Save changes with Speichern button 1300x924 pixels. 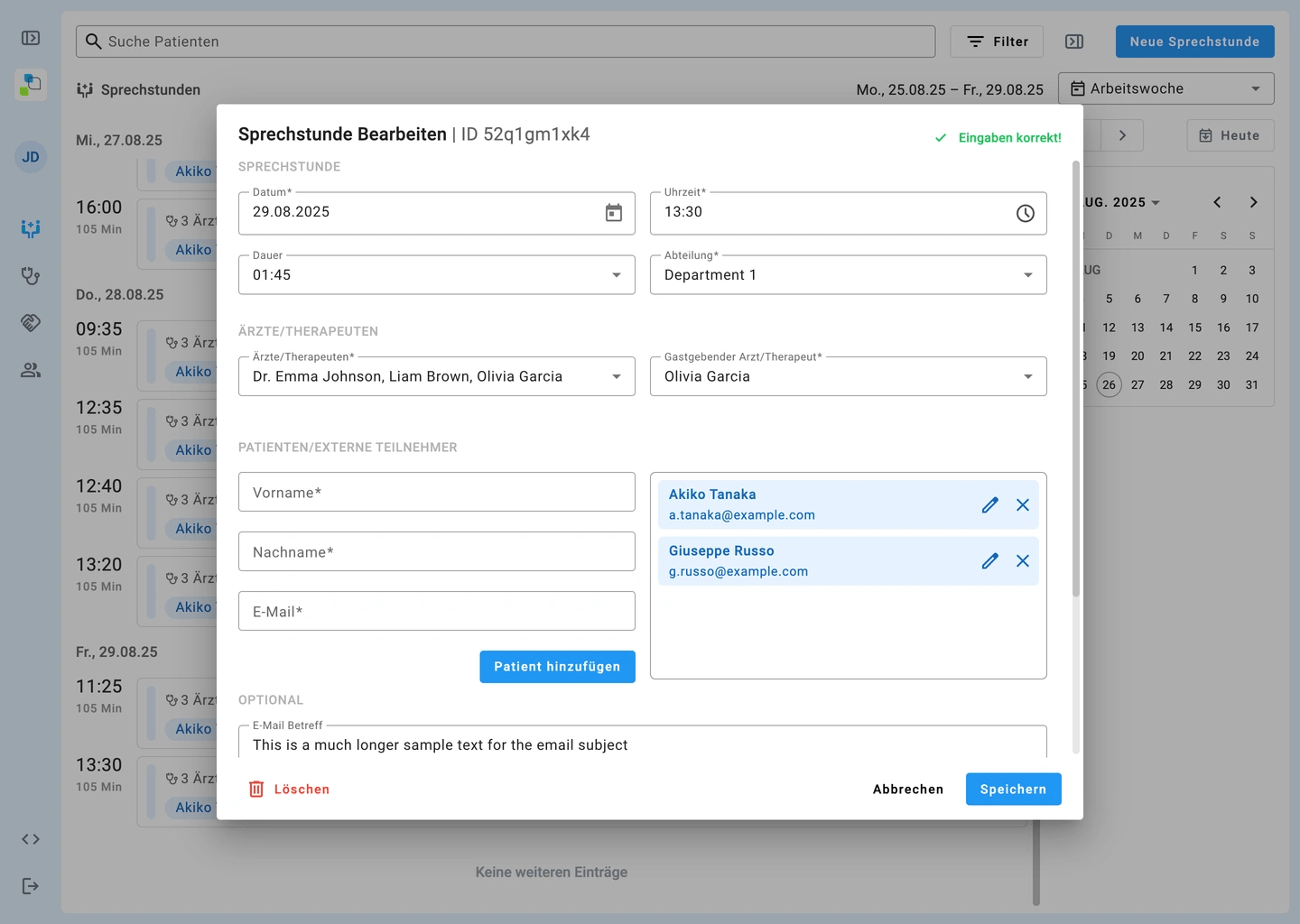(1013, 790)
